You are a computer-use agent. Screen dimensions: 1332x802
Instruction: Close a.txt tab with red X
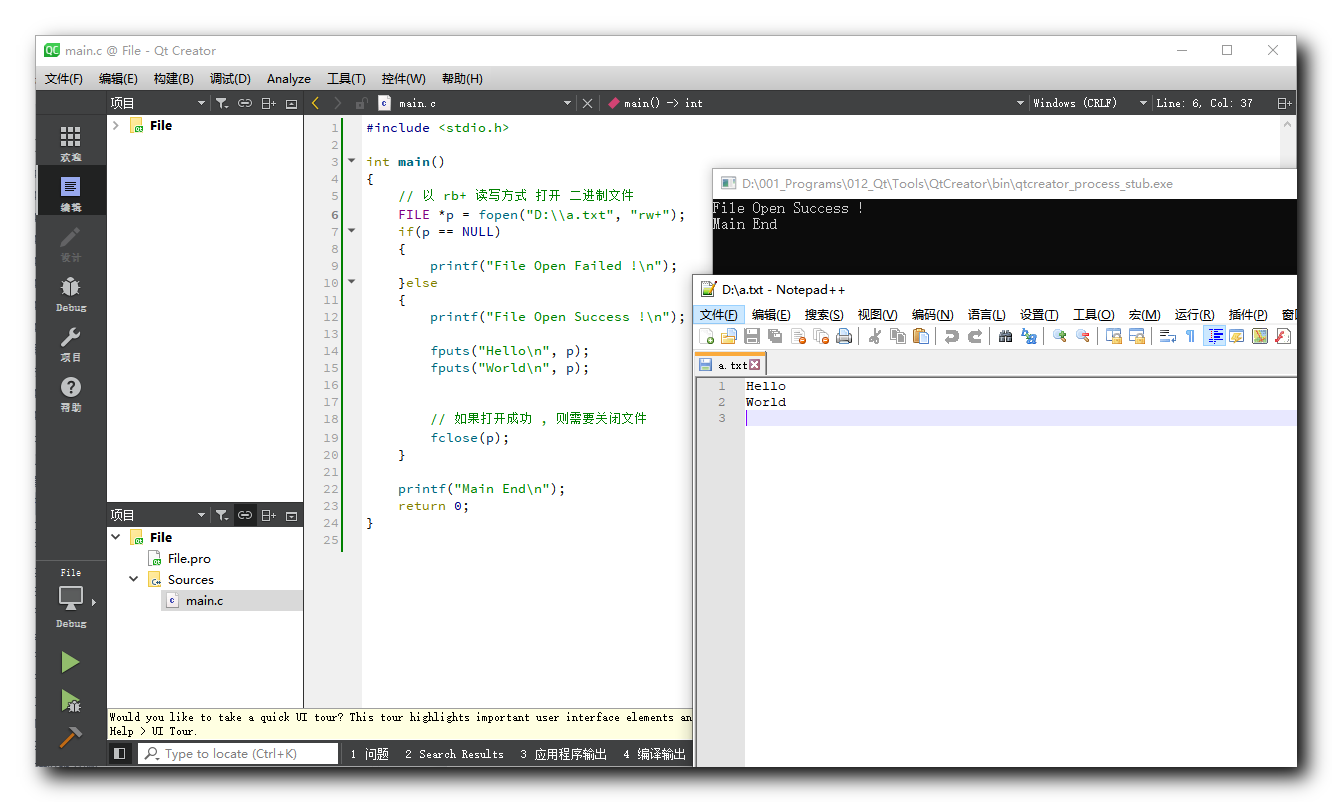coord(755,365)
